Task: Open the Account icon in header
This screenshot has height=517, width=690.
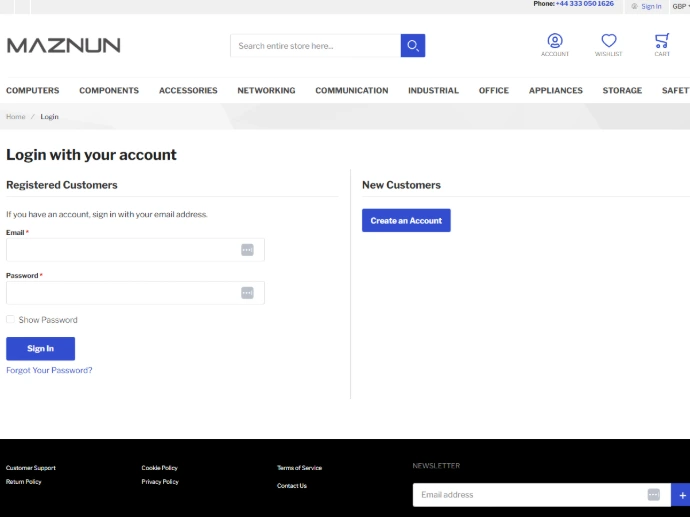Action: (555, 42)
